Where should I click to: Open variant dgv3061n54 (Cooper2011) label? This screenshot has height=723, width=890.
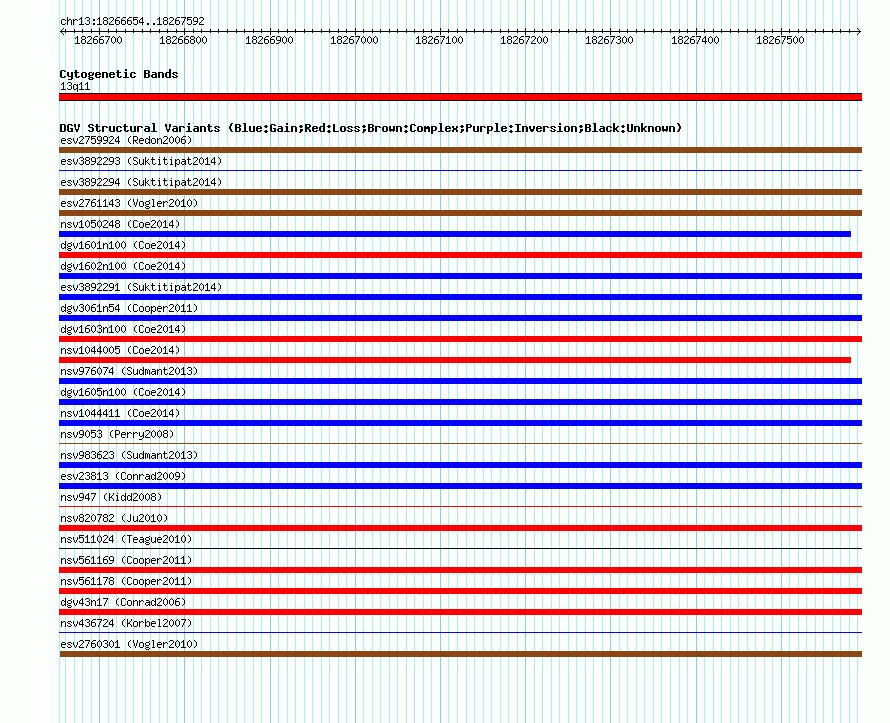click(x=129, y=308)
